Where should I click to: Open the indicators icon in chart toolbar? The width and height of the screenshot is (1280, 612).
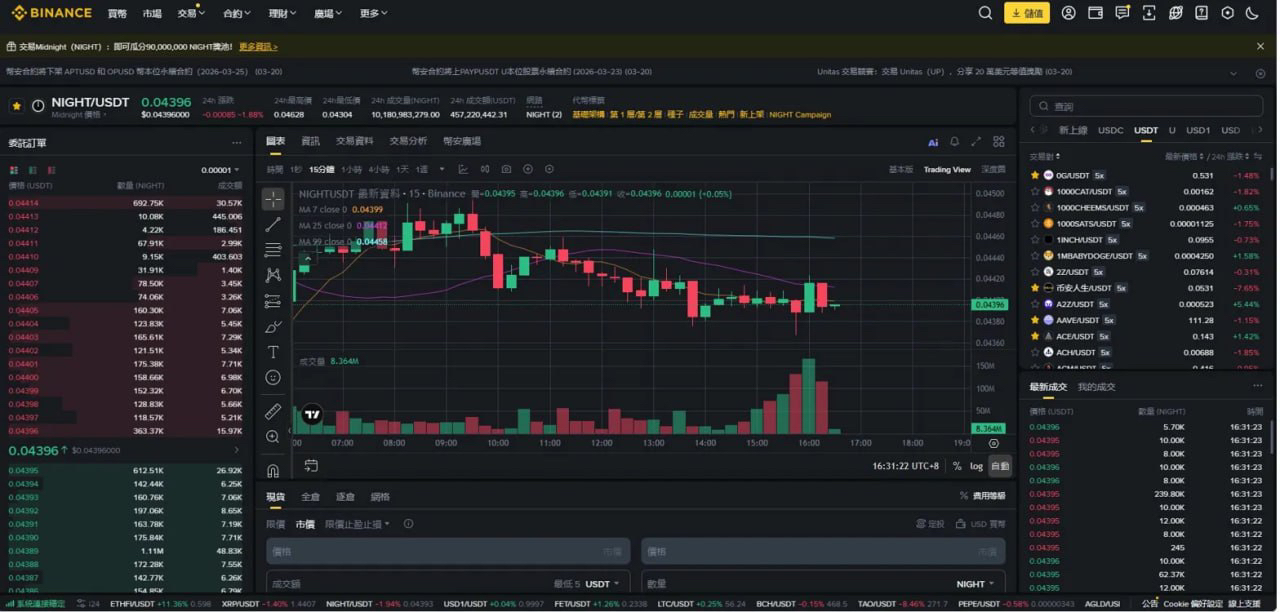tap(463, 169)
